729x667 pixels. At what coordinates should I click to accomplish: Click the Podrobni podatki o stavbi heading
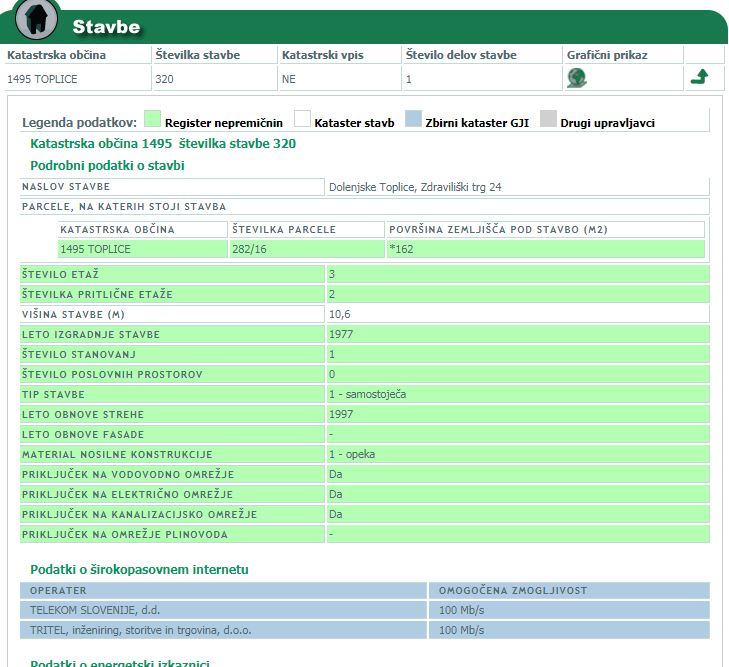tap(107, 165)
